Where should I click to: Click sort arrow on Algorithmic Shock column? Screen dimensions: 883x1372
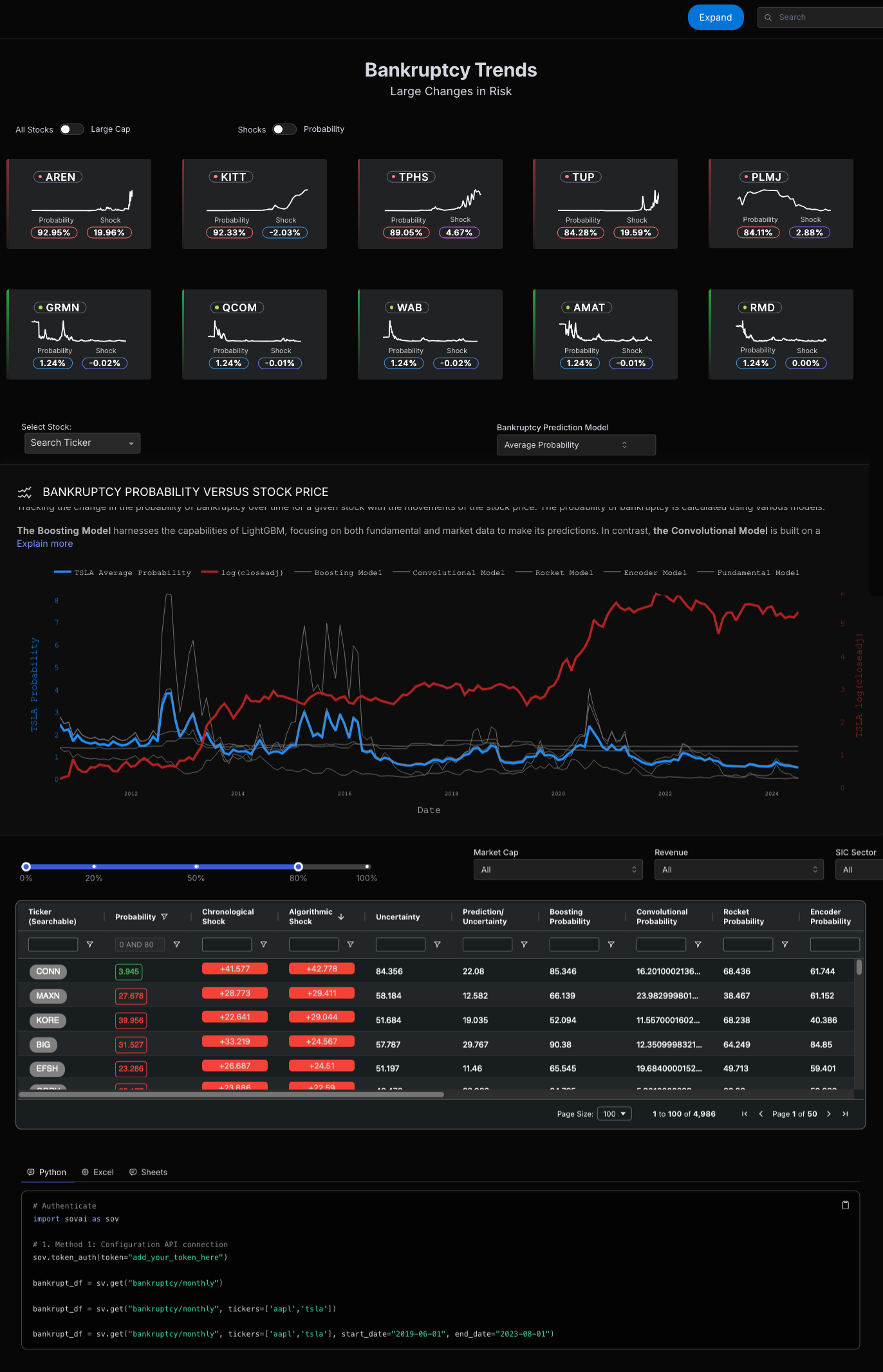pos(341,917)
